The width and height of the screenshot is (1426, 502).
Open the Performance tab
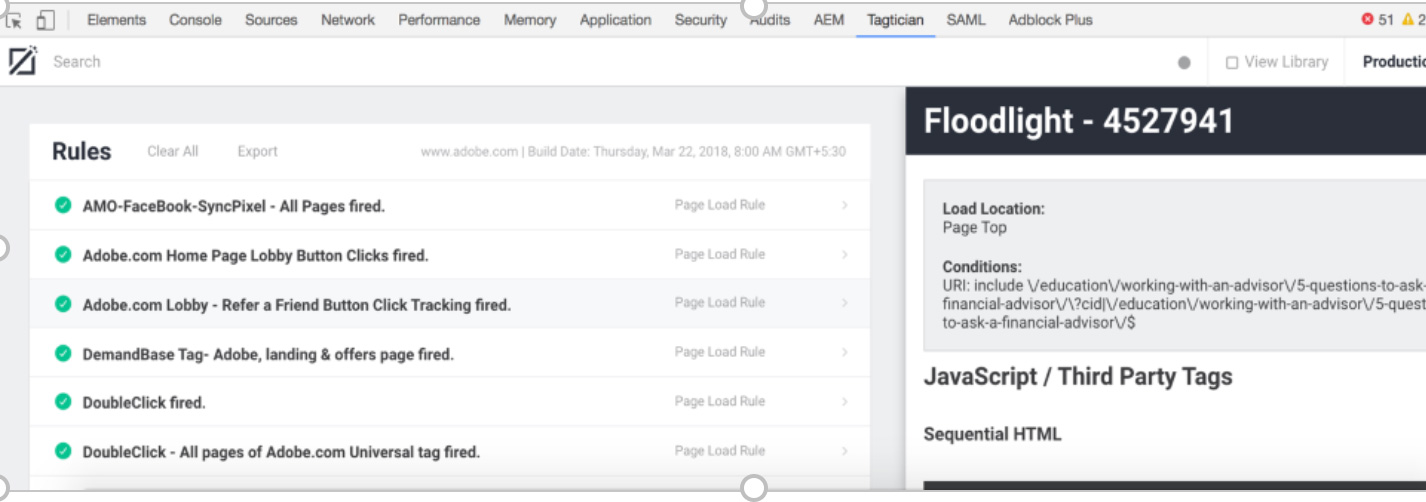point(439,20)
